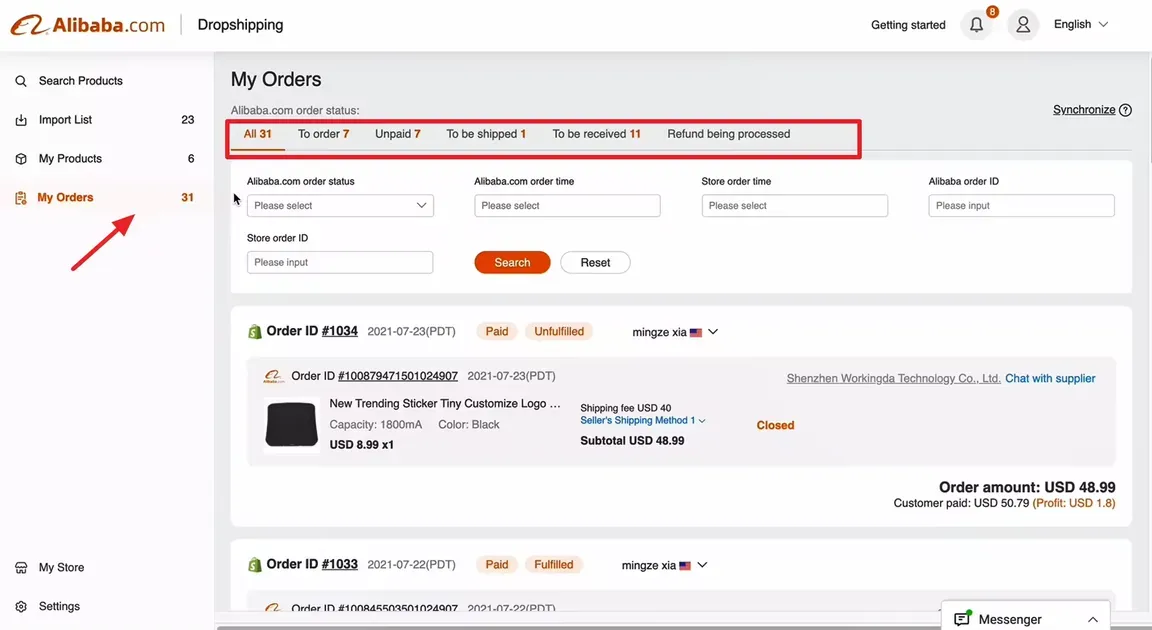Open store Order ID #1034 link
Image resolution: width=1152 pixels, height=630 pixels.
[339, 331]
